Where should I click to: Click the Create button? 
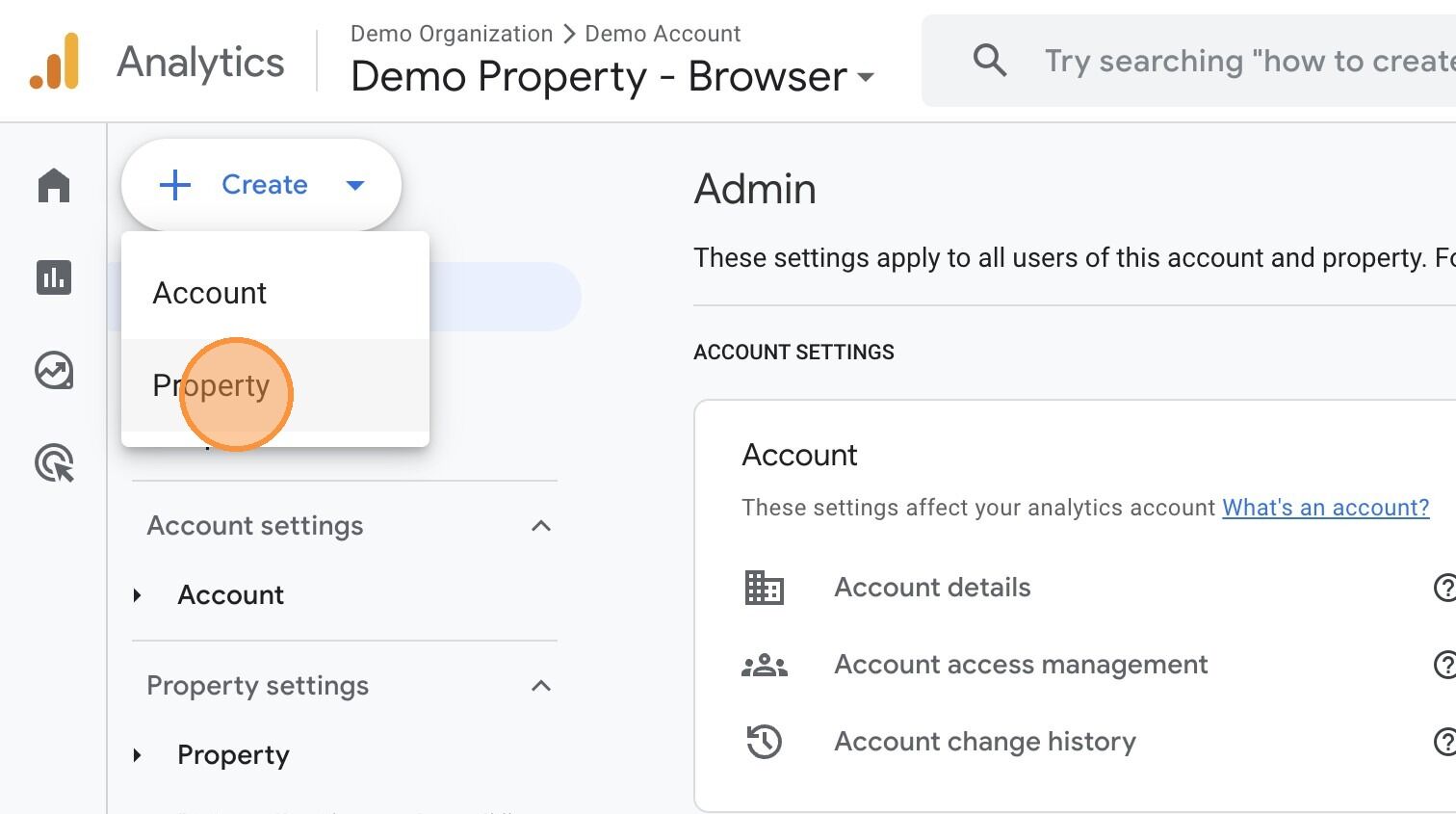[x=261, y=185]
